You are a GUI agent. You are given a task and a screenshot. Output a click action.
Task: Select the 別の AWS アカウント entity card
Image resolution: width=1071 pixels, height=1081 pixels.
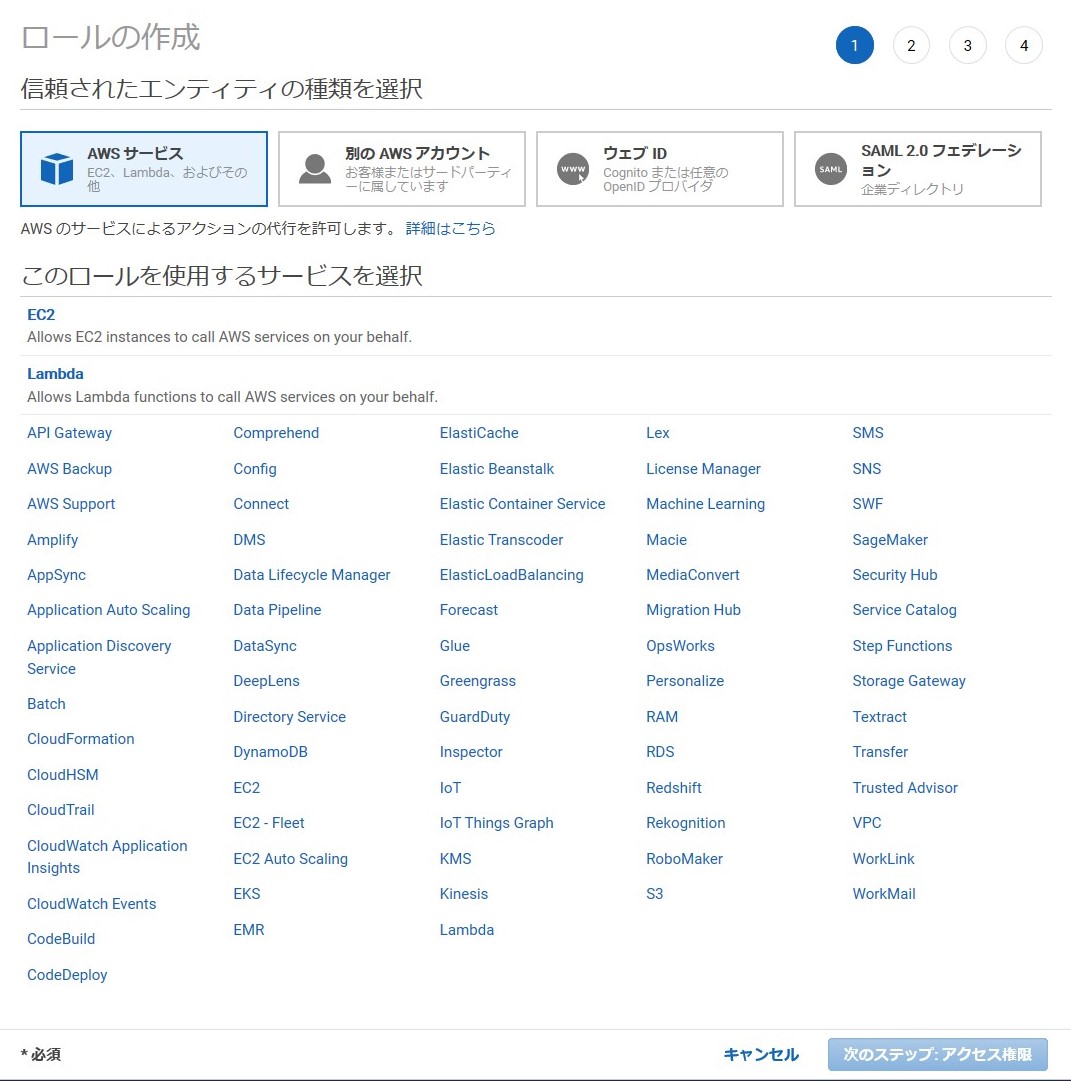401,169
